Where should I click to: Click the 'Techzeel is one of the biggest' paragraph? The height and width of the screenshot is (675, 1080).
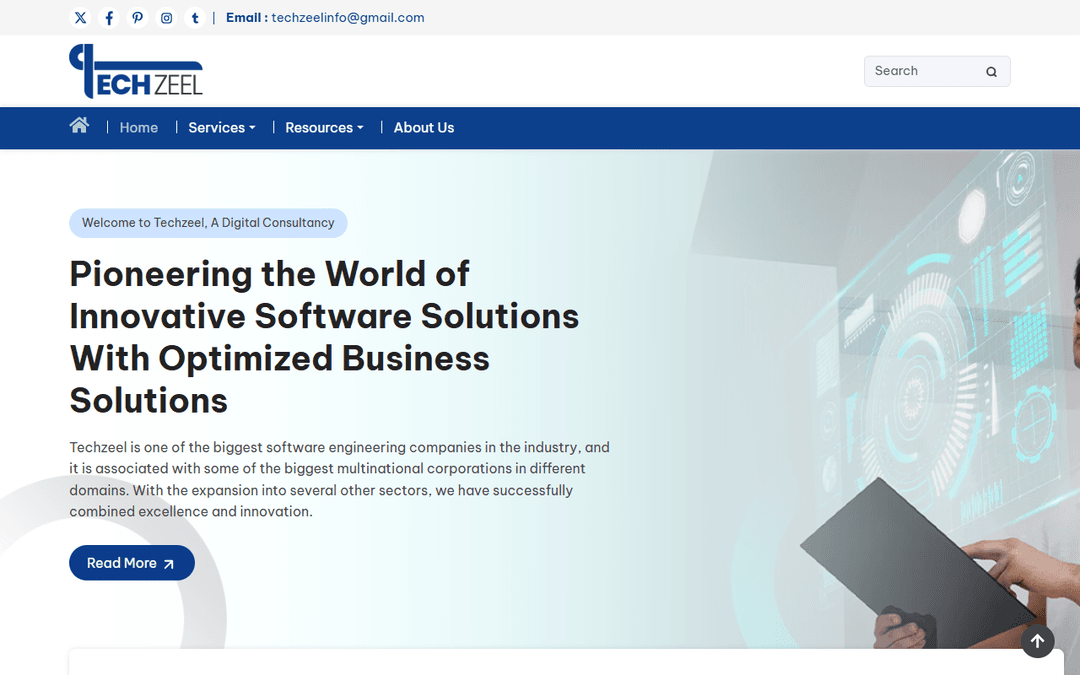pos(340,479)
